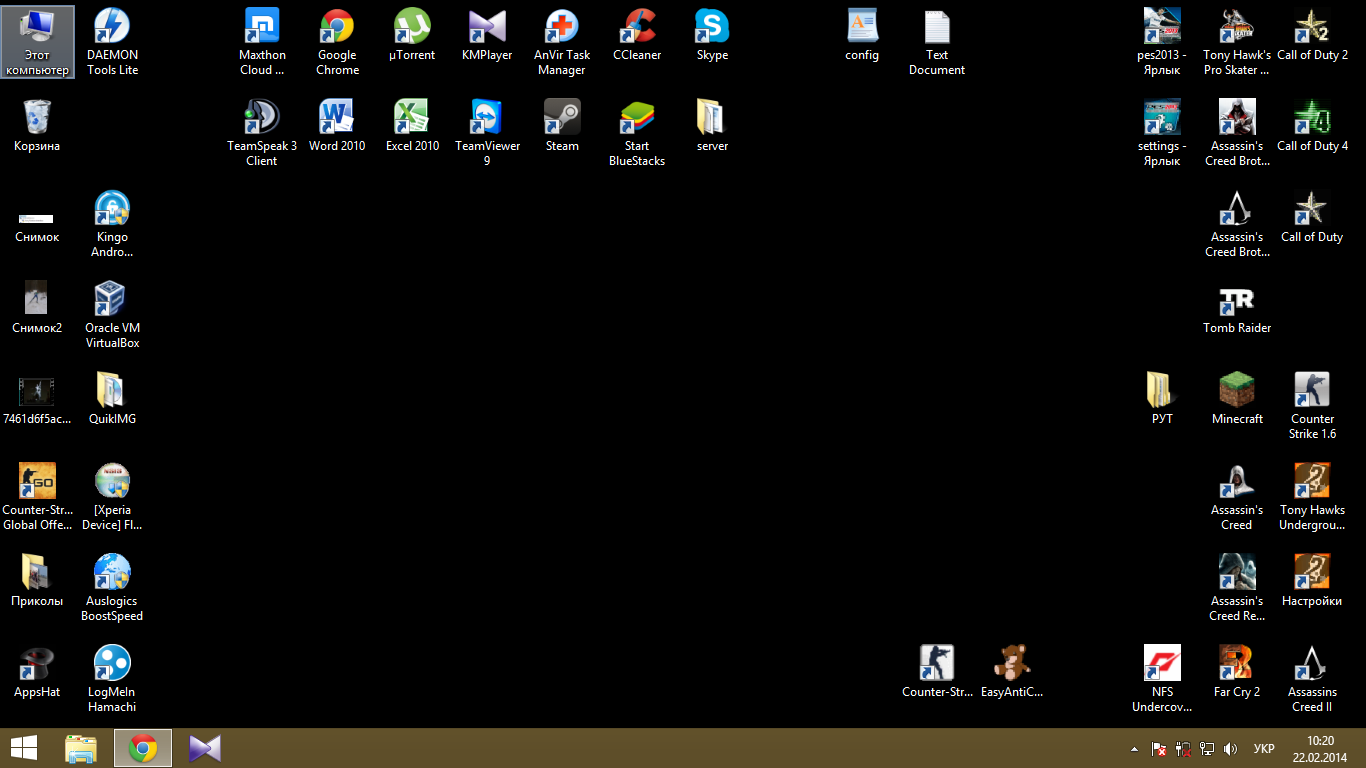Open the Action Center flag icon
The height and width of the screenshot is (768, 1366).
click(x=1159, y=749)
